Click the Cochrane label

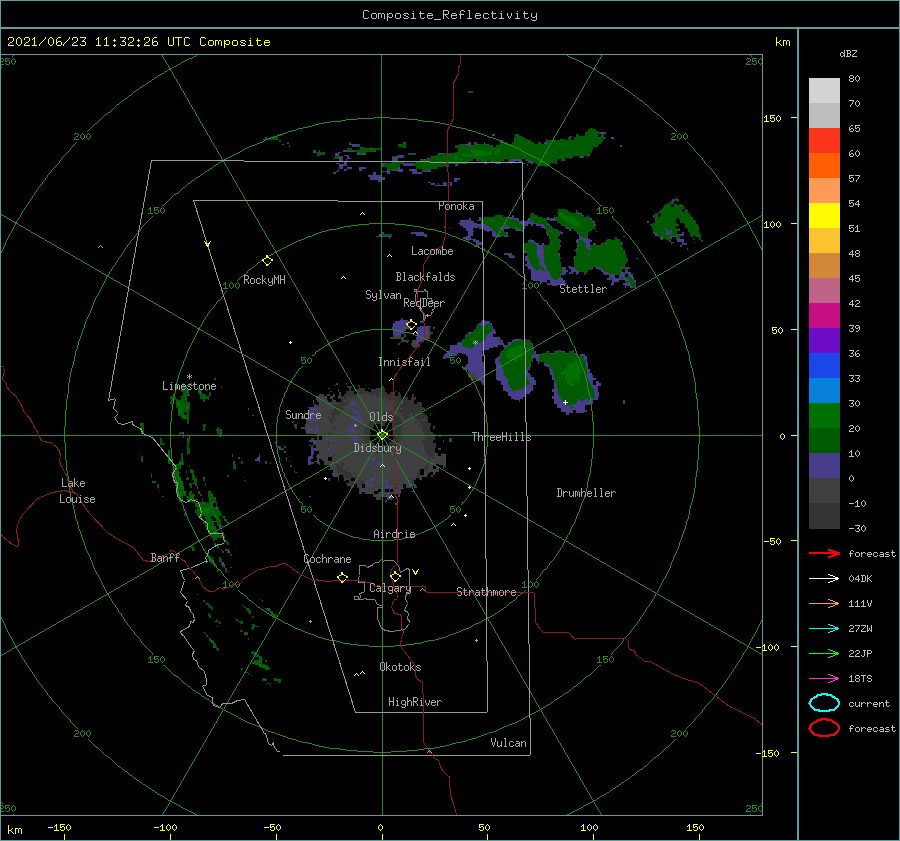327,559
